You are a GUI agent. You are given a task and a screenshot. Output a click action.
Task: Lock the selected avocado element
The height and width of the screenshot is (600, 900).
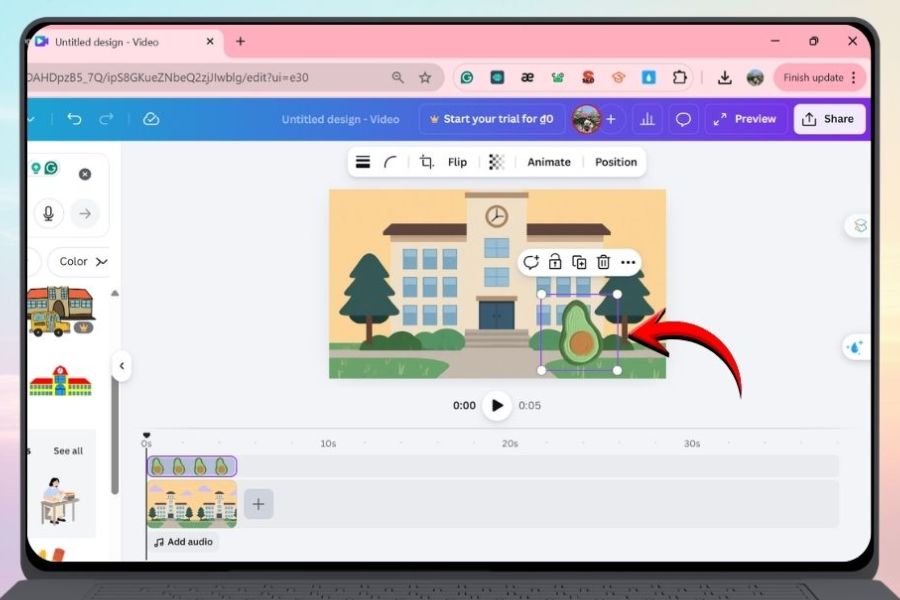(x=555, y=262)
